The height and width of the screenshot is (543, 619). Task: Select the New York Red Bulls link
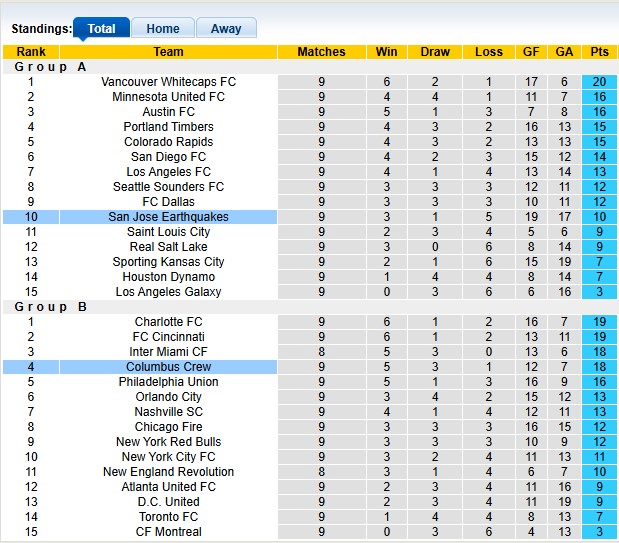click(x=168, y=442)
